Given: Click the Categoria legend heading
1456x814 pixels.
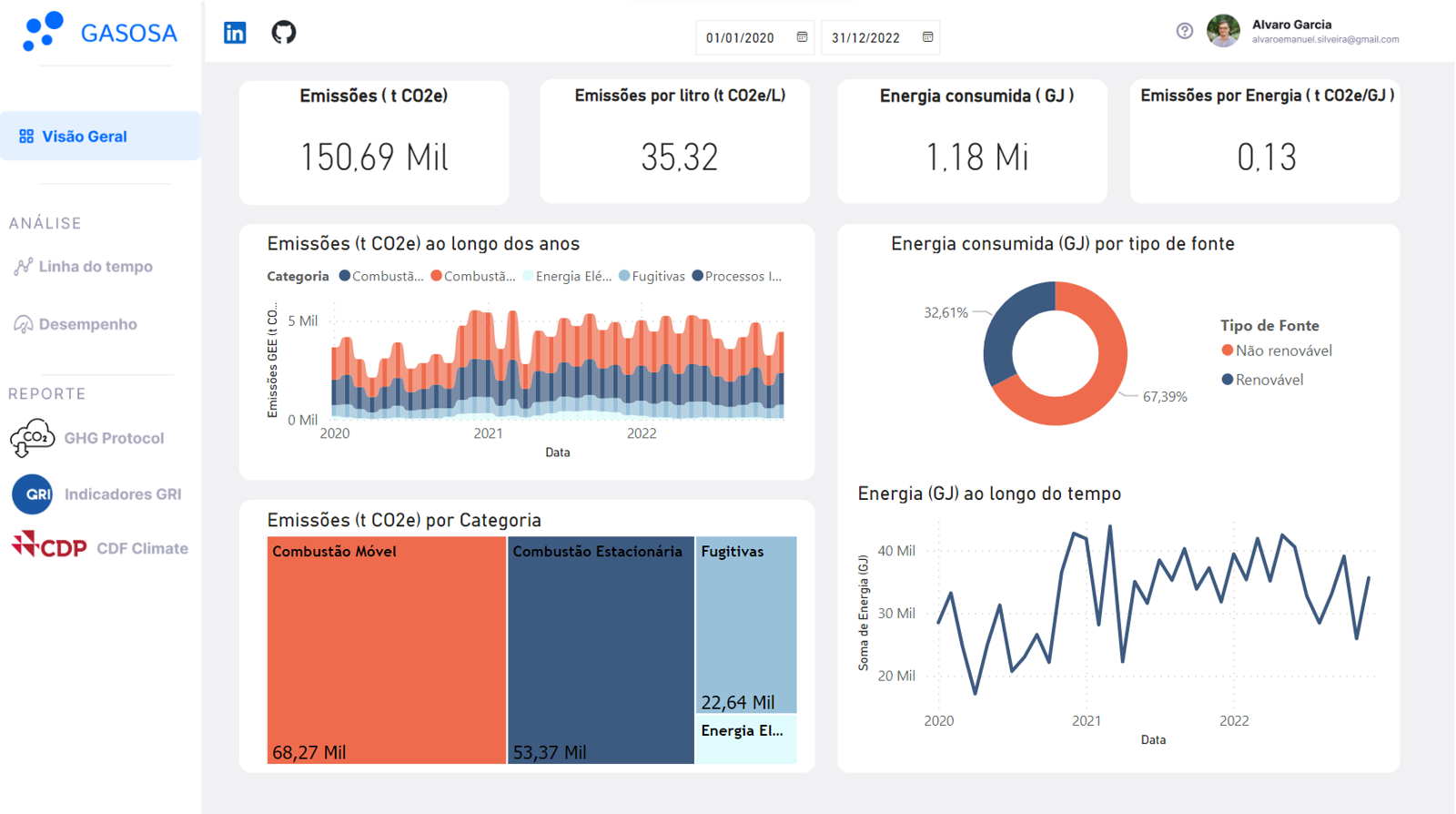Looking at the screenshot, I should (298, 276).
